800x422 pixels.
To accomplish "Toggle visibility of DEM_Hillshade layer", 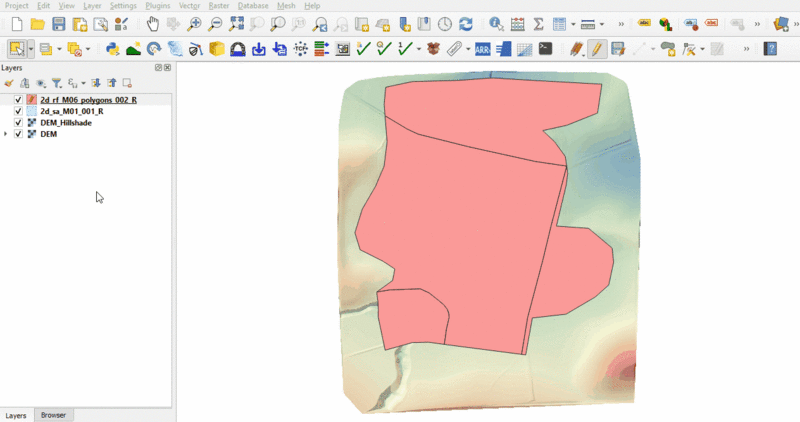I will (x=18, y=123).
